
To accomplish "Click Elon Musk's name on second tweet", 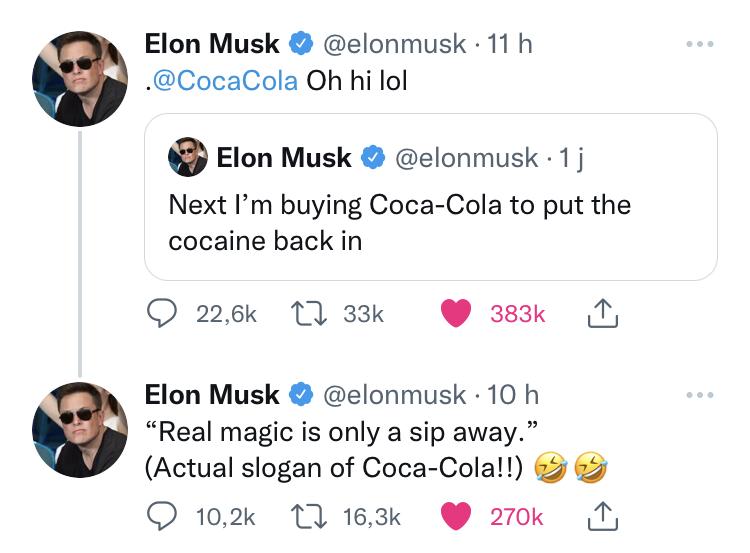I will tap(212, 395).
